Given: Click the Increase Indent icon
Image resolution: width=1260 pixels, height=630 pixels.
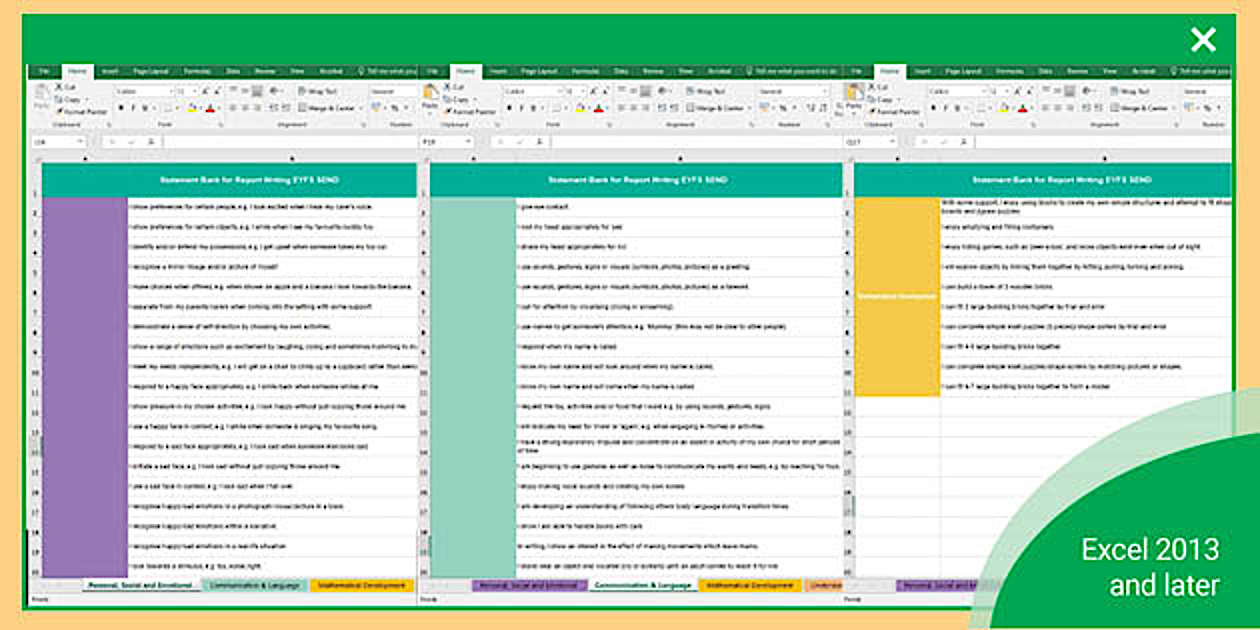Looking at the screenshot, I should [288, 108].
